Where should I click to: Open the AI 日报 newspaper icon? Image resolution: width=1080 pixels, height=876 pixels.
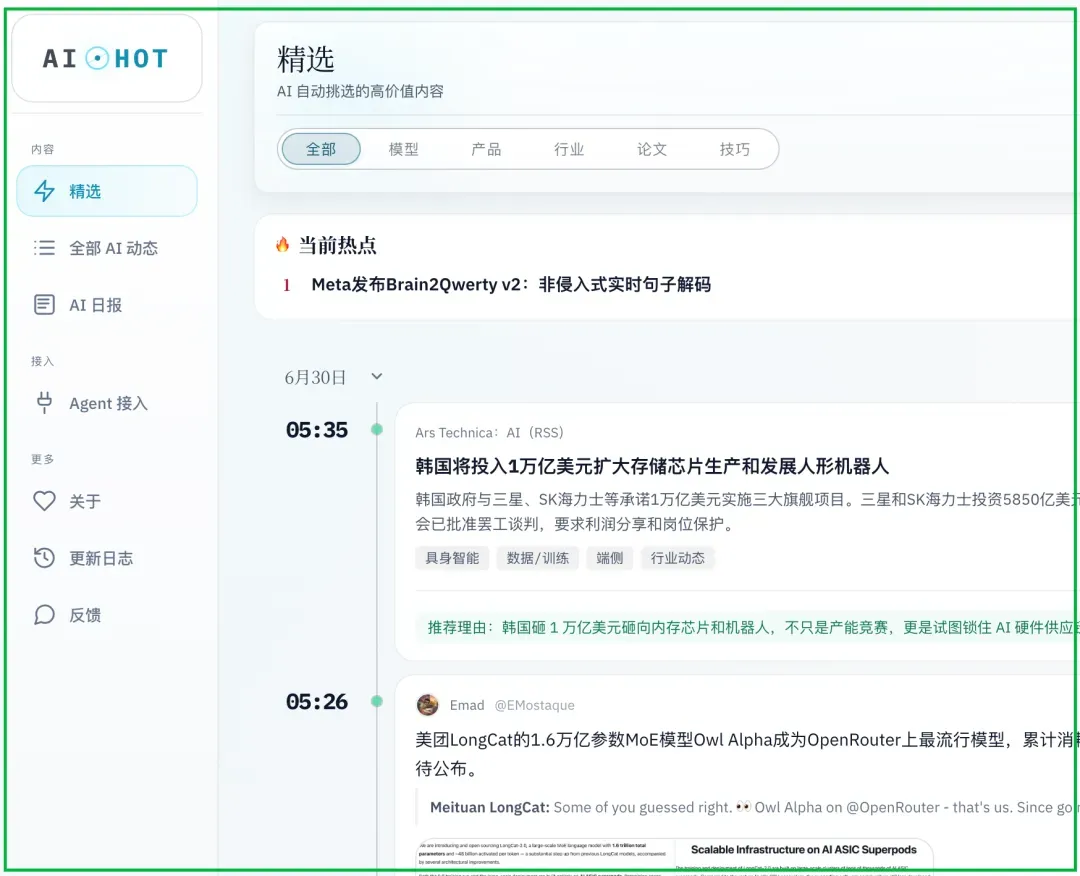45,304
